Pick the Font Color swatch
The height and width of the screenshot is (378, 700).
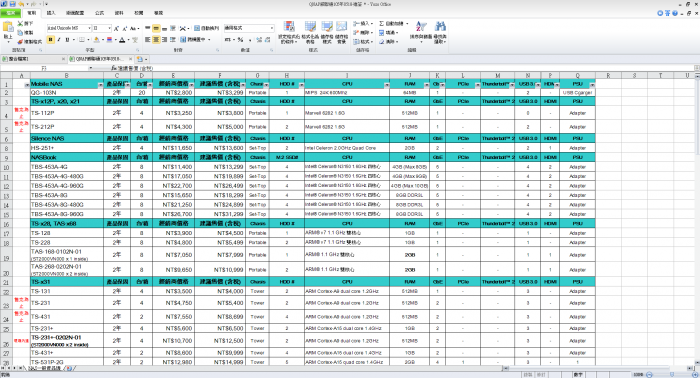coord(122,40)
